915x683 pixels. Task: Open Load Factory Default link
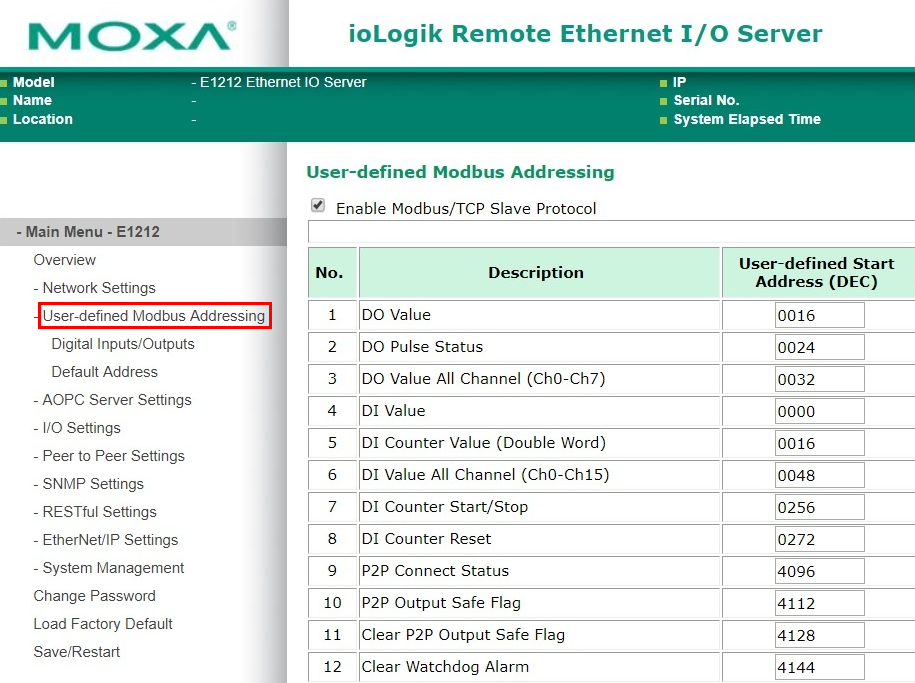tap(103, 624)
